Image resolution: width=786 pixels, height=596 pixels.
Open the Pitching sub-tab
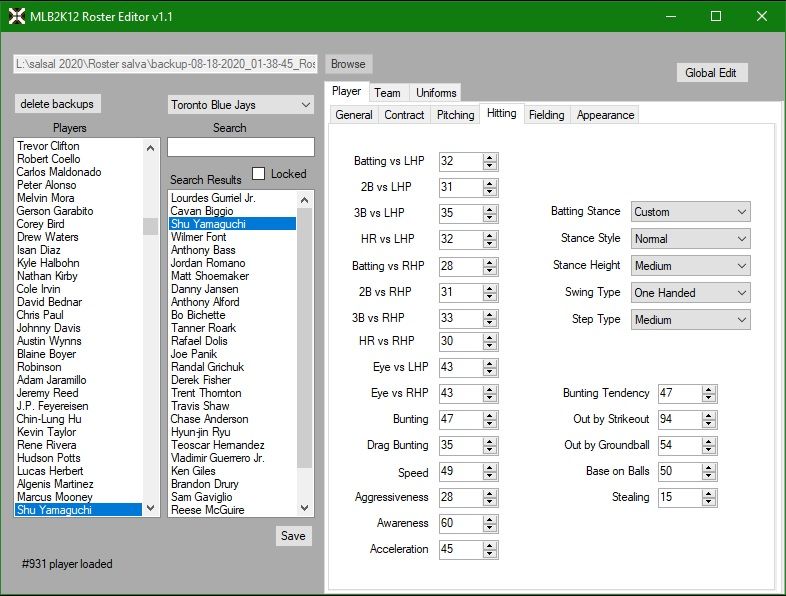(x=455, y=115)
